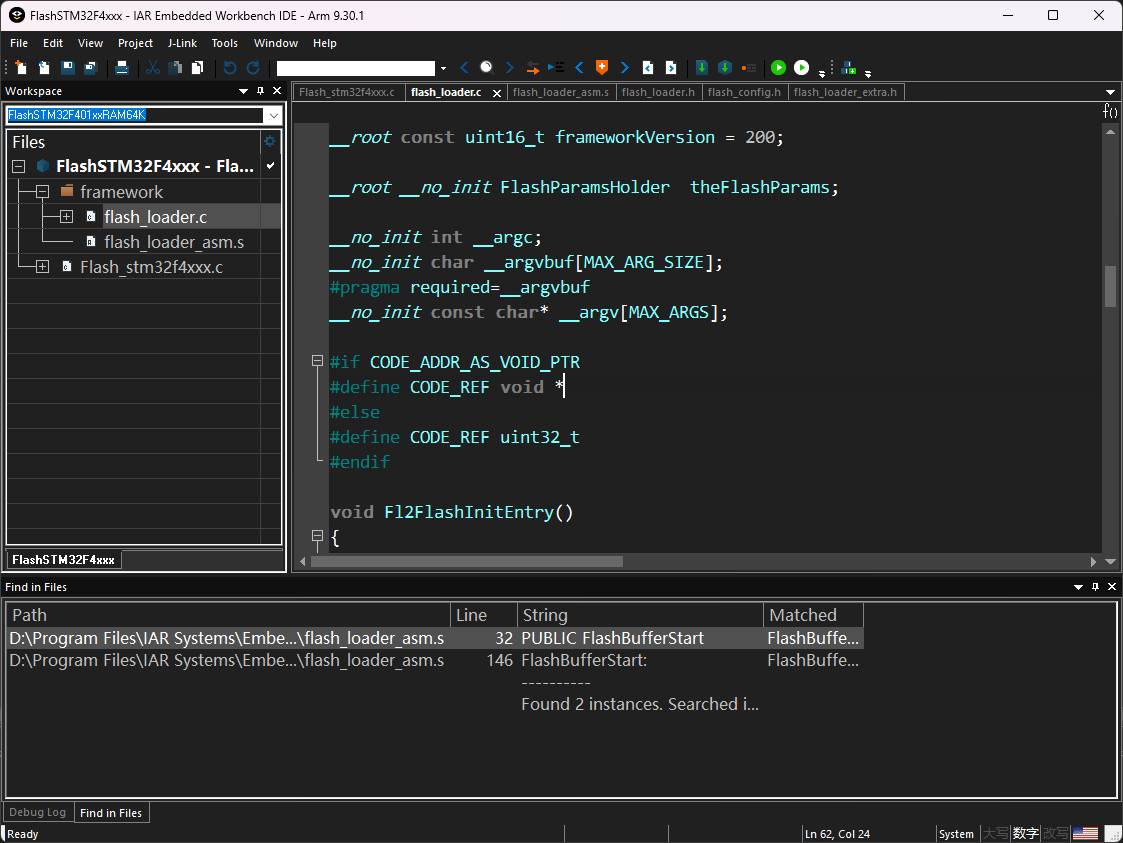Click the quick search text field in toolbar
This screenshot has height=843, width=1123.
tap(355, 68)
